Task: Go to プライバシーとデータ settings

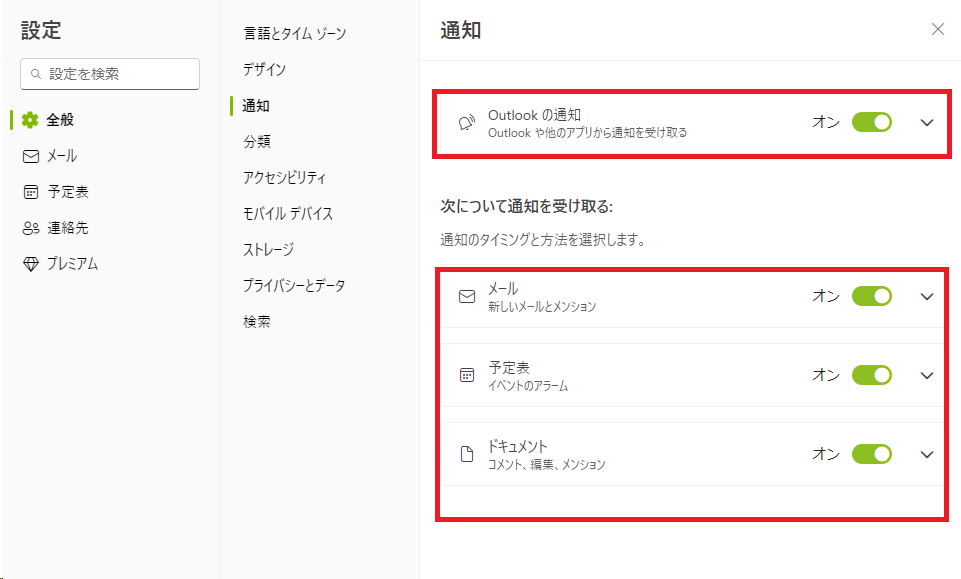Action: [293, 285]
